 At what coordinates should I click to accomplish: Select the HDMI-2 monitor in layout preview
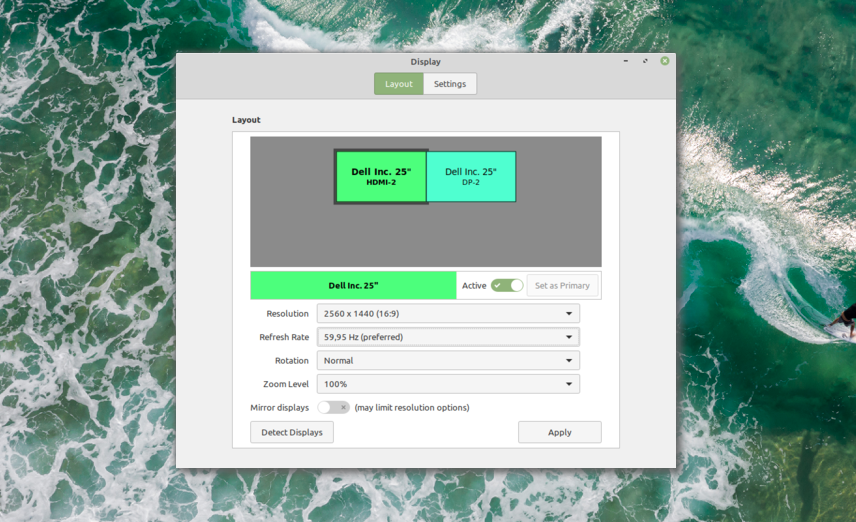381,177
